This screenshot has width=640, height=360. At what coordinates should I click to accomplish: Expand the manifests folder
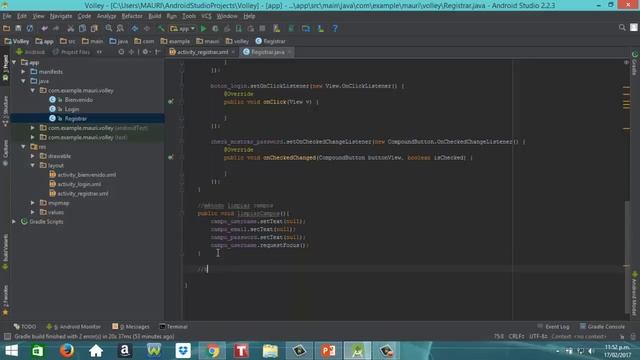pos(23,72)
